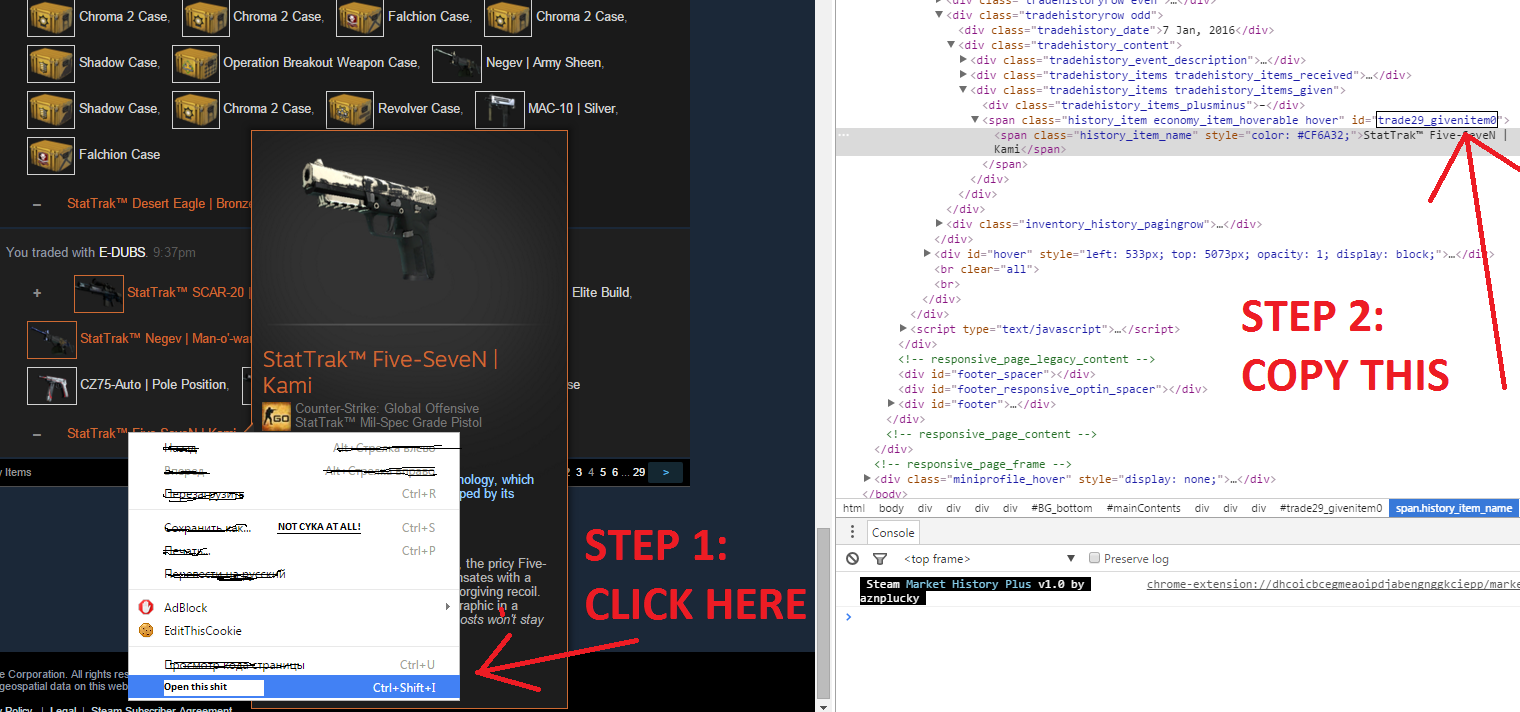This screenshot has width=1520, height=712.
Task: Expand the miniprofile_hover div node
Action: [x=867, y=479]
